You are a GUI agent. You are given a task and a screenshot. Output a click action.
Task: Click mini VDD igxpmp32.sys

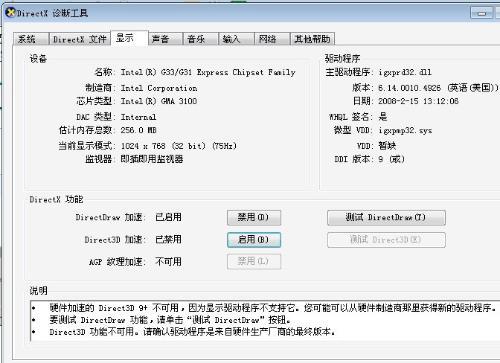[x=405, y=130]
